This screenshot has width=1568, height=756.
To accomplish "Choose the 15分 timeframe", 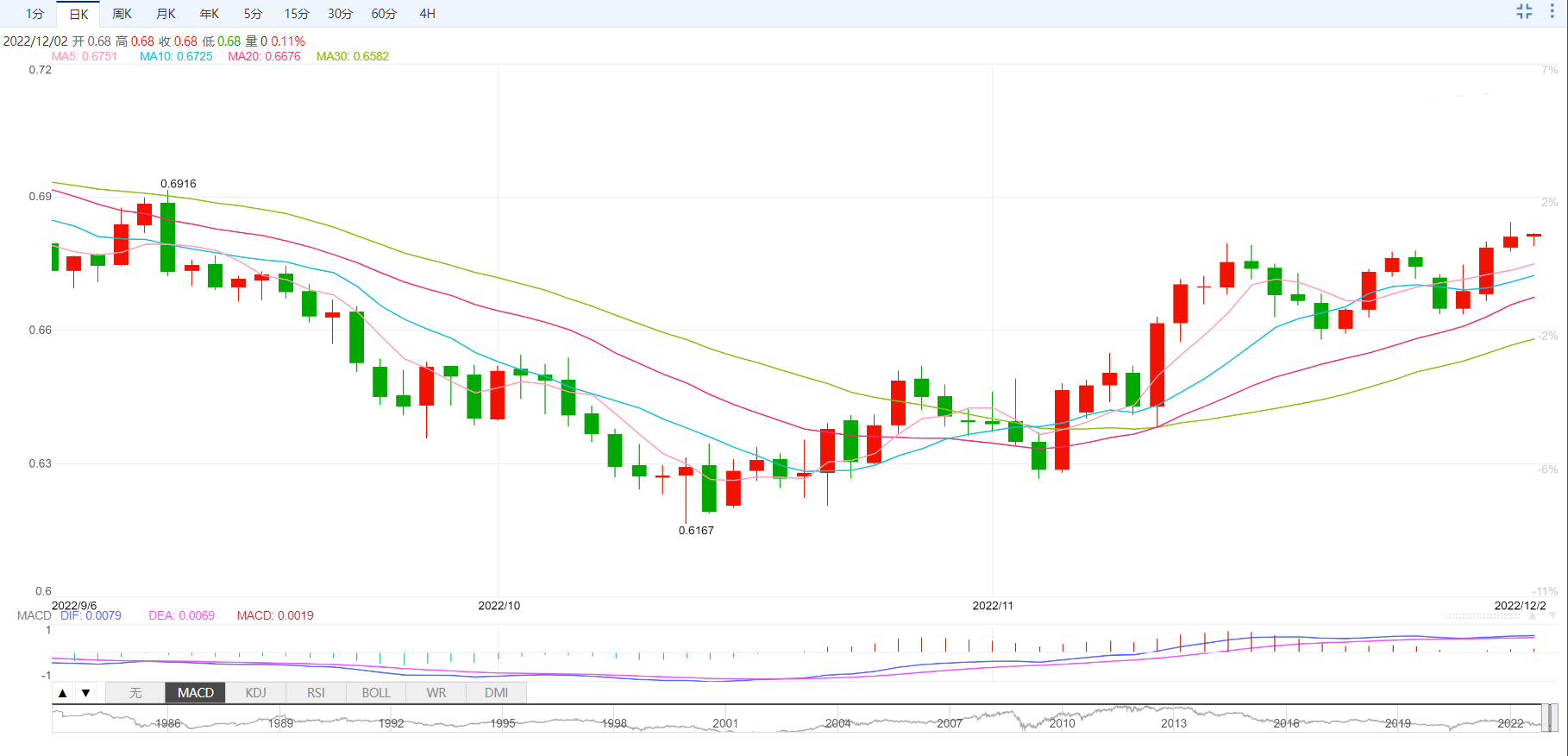I will coord(297,14).
